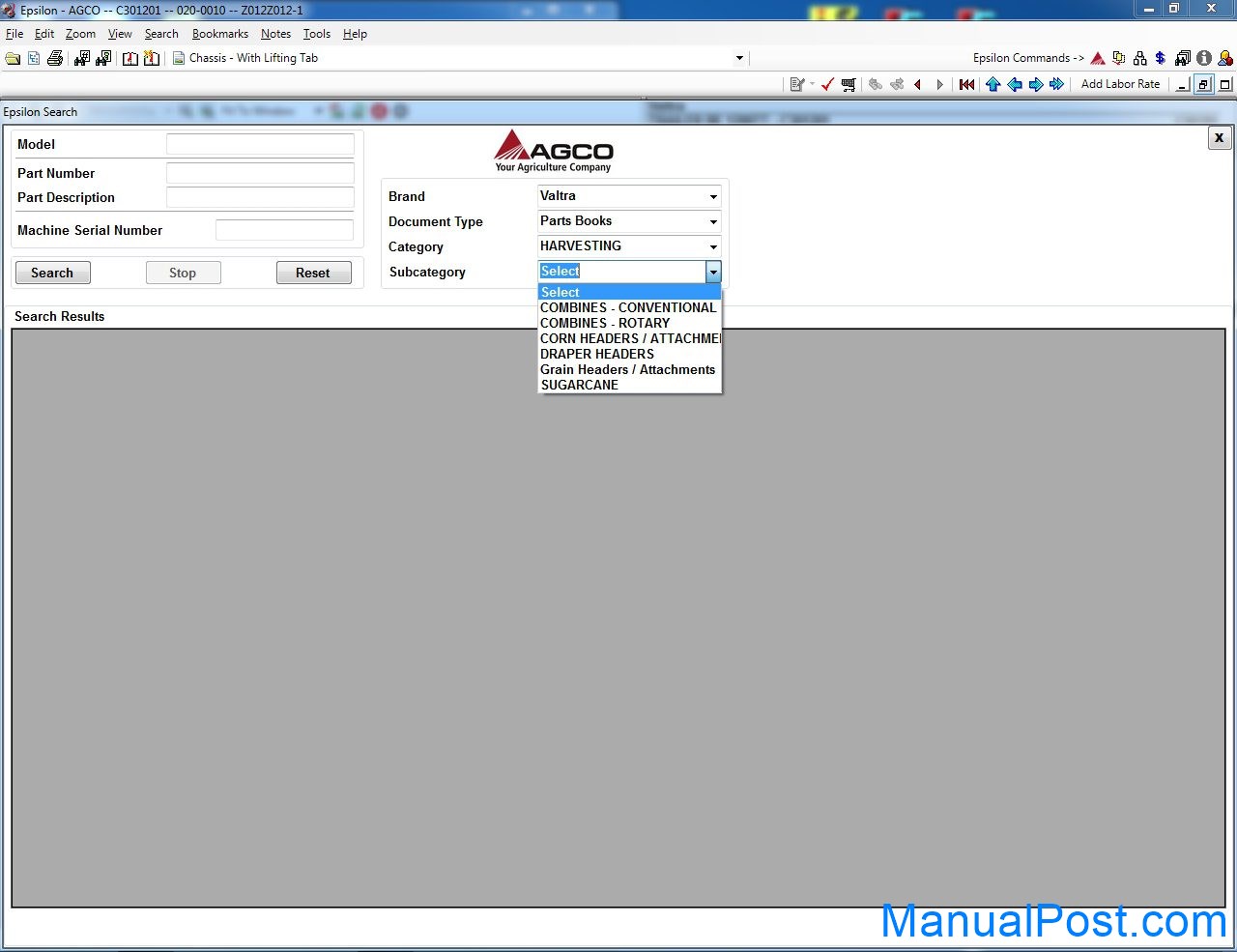Click the open book bookmark icon

130,58
